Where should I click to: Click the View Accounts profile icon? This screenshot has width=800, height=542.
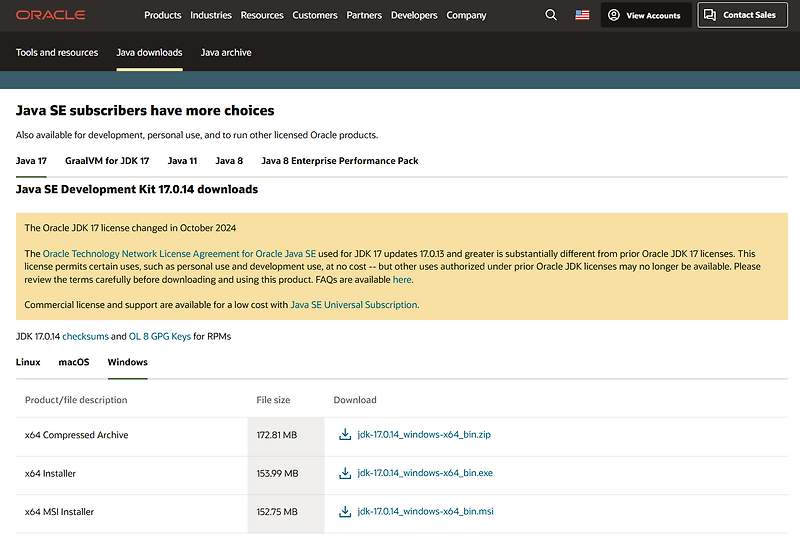[615, 15]
